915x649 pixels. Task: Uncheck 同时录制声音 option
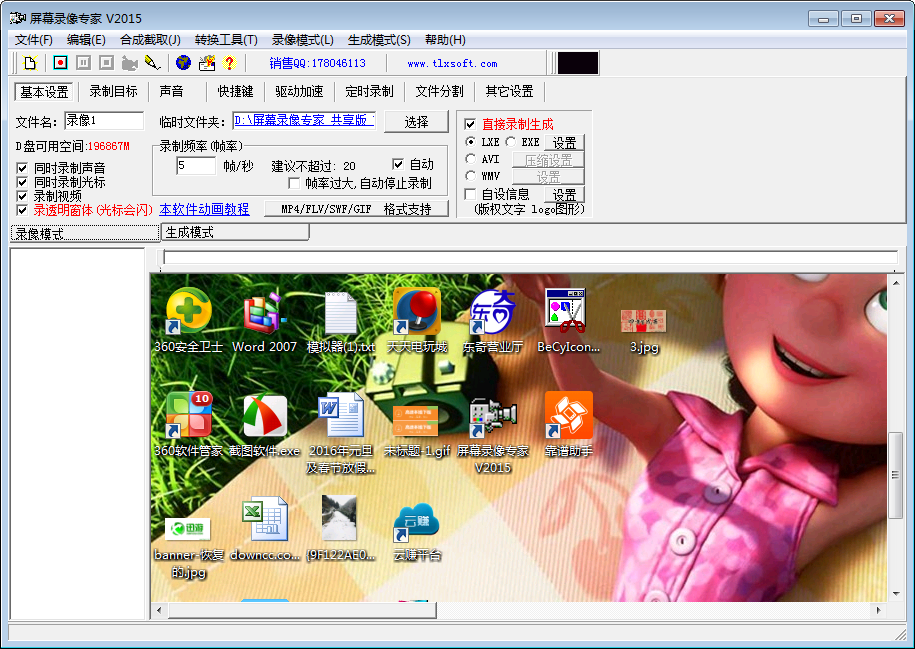click(21, 167)
